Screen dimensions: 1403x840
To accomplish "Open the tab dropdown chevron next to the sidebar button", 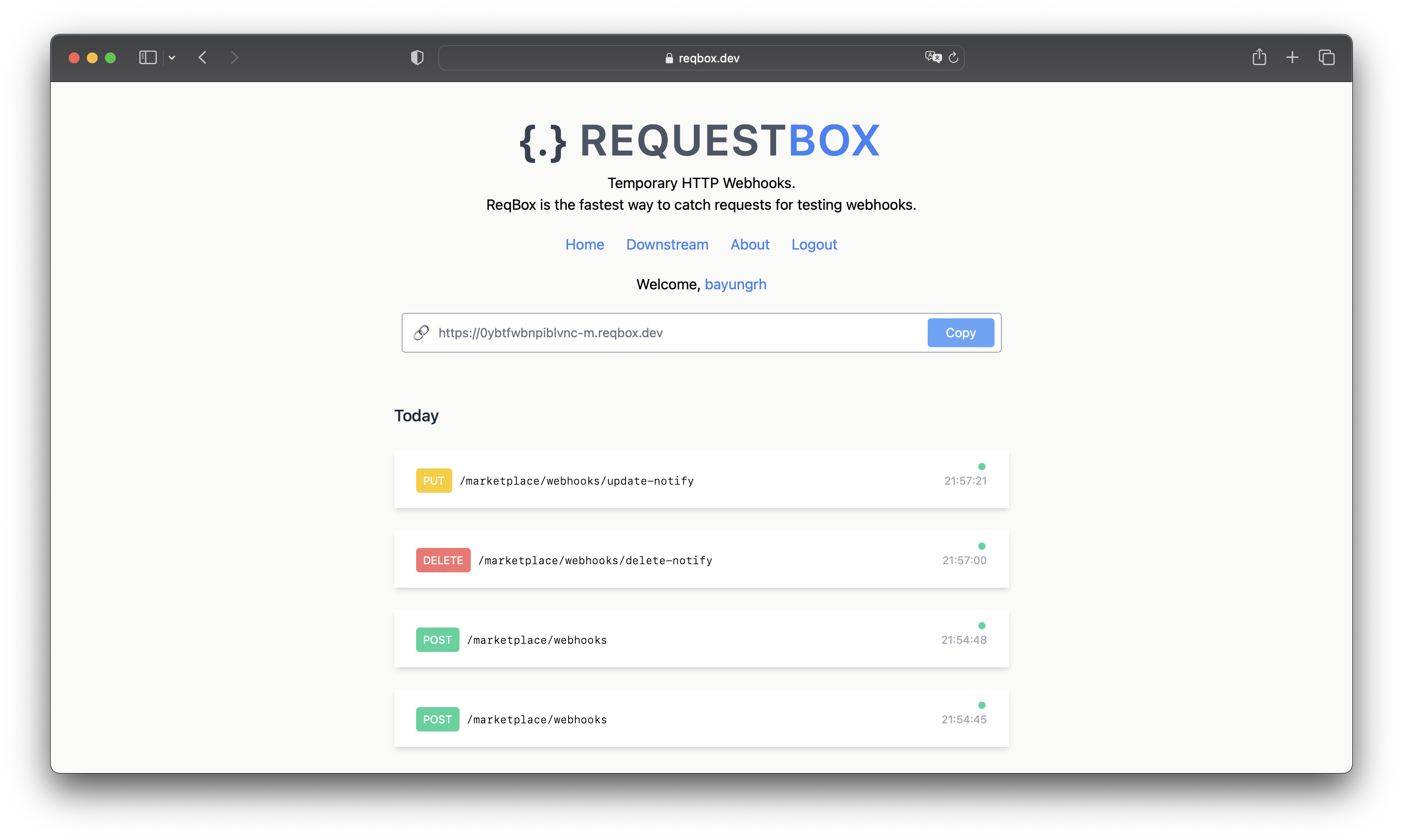I will pyautogui.click(x=172, y=57).
